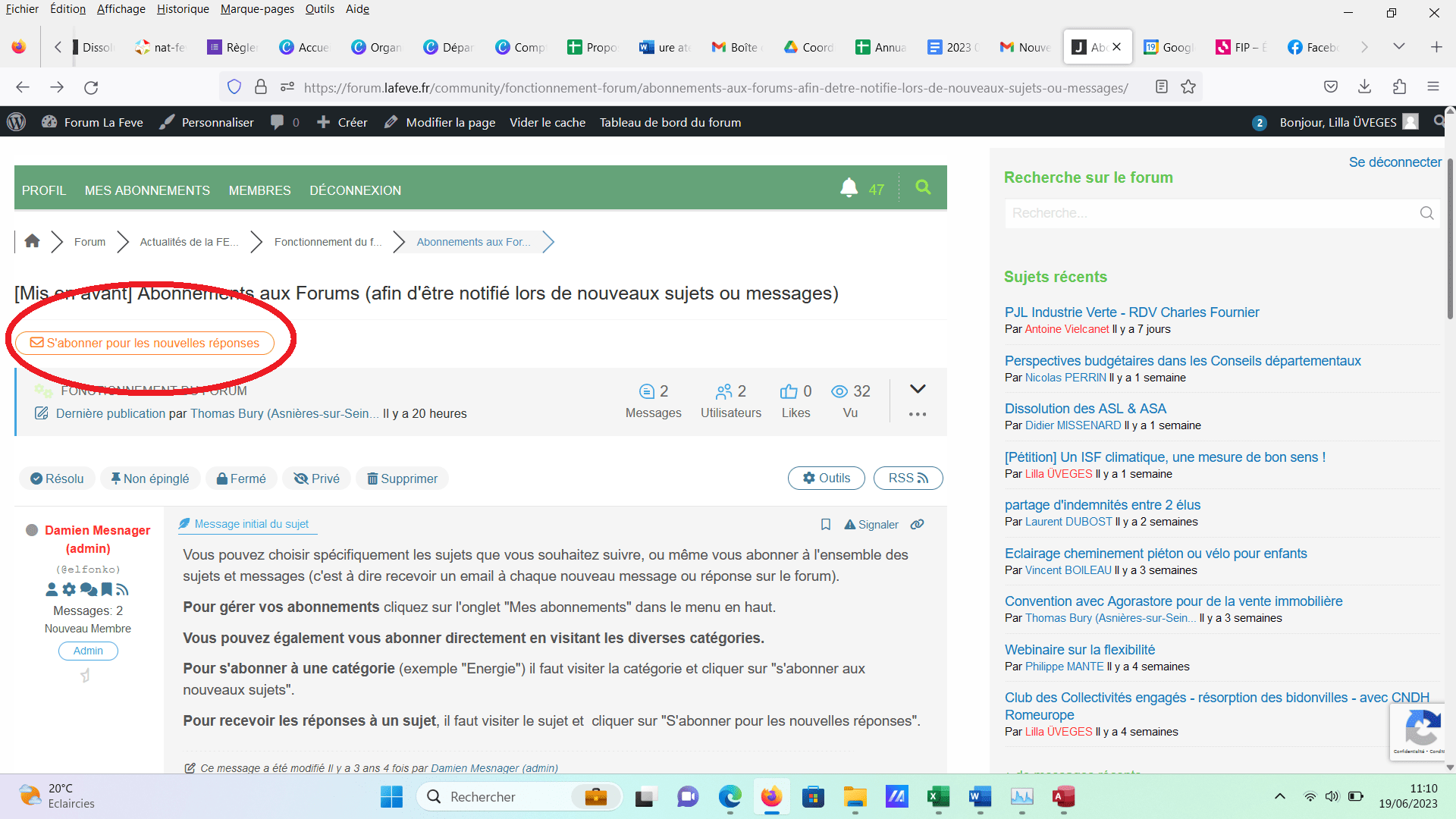Open the forum search magnifier icon
The width and height of the screenshot is (1456, 819).
pos(923,187)
